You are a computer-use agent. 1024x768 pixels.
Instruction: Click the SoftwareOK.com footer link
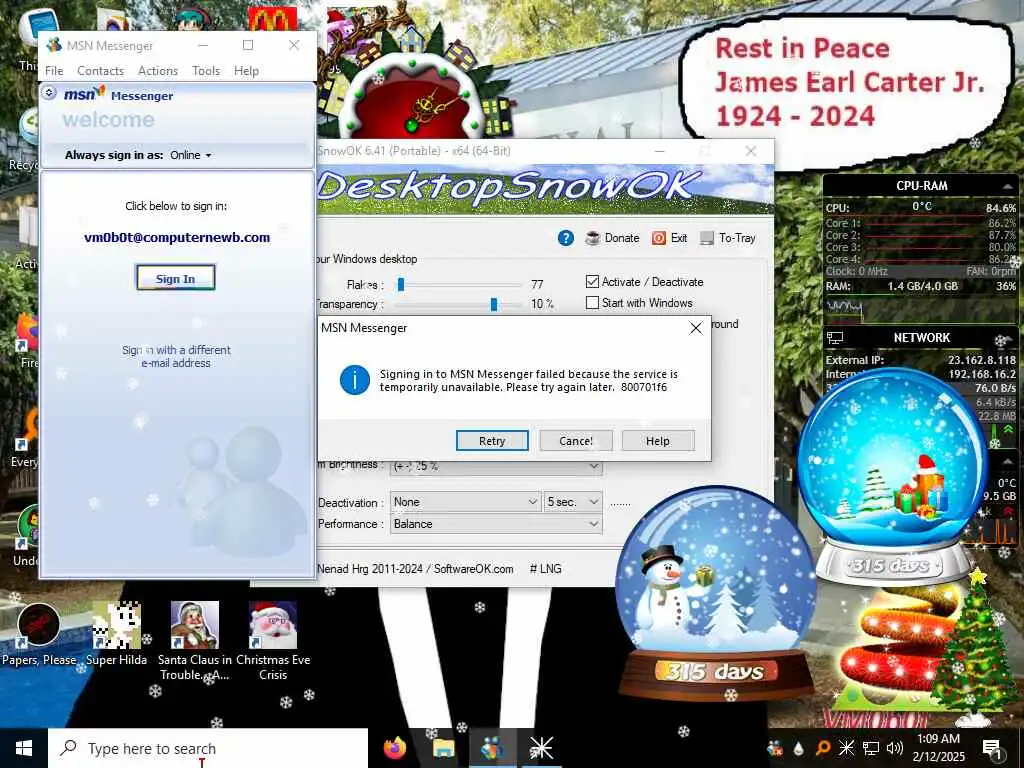(473, 569)
